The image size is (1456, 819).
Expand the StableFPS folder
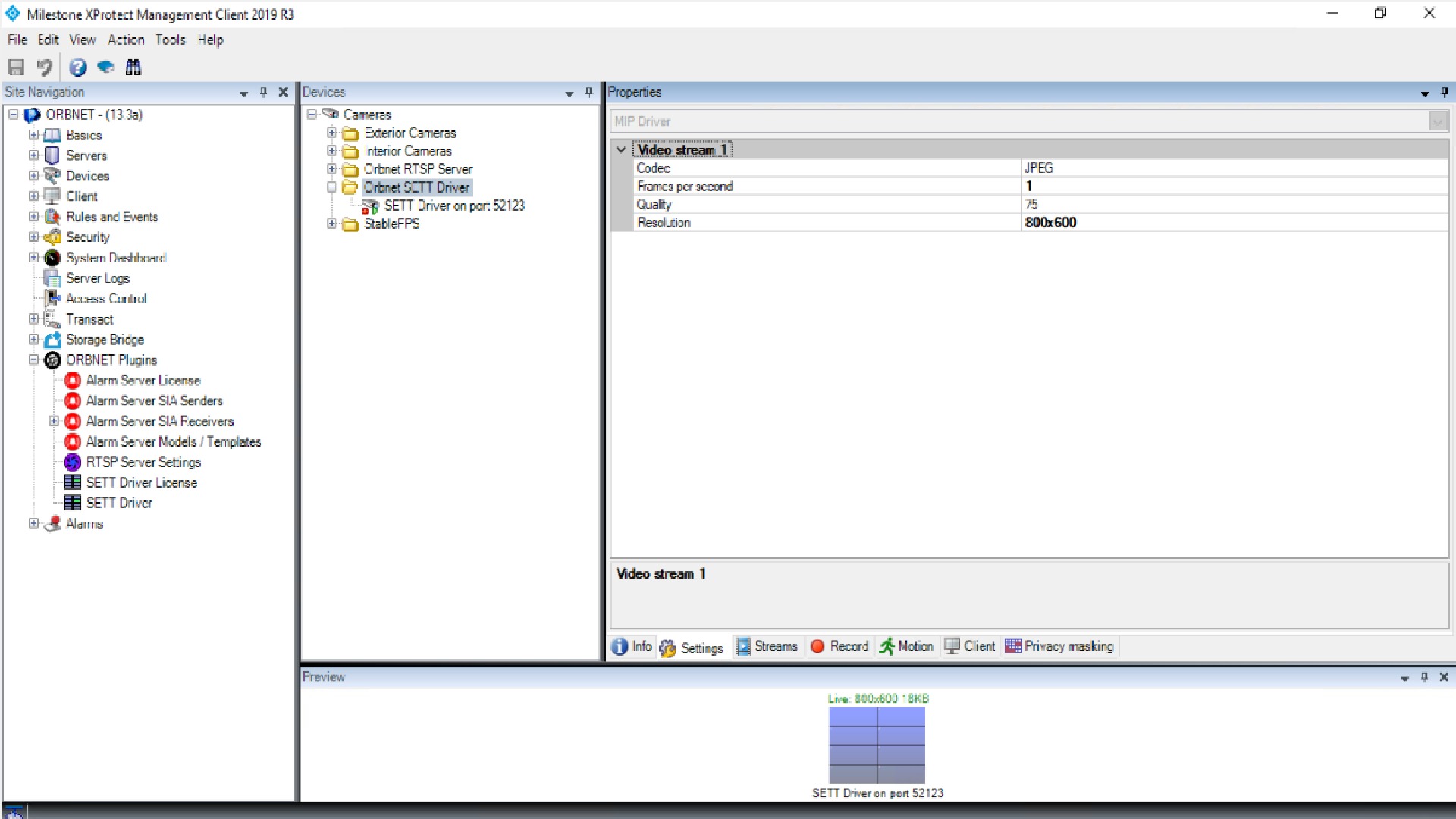[331, 224]
